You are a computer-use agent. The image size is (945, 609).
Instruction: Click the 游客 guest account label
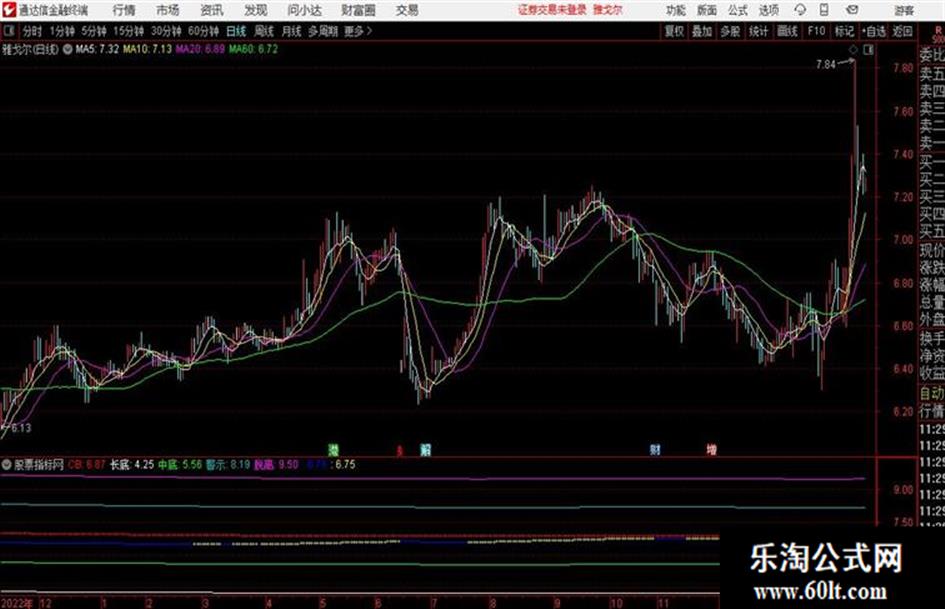pyautogui.click(x=904, y=10)
